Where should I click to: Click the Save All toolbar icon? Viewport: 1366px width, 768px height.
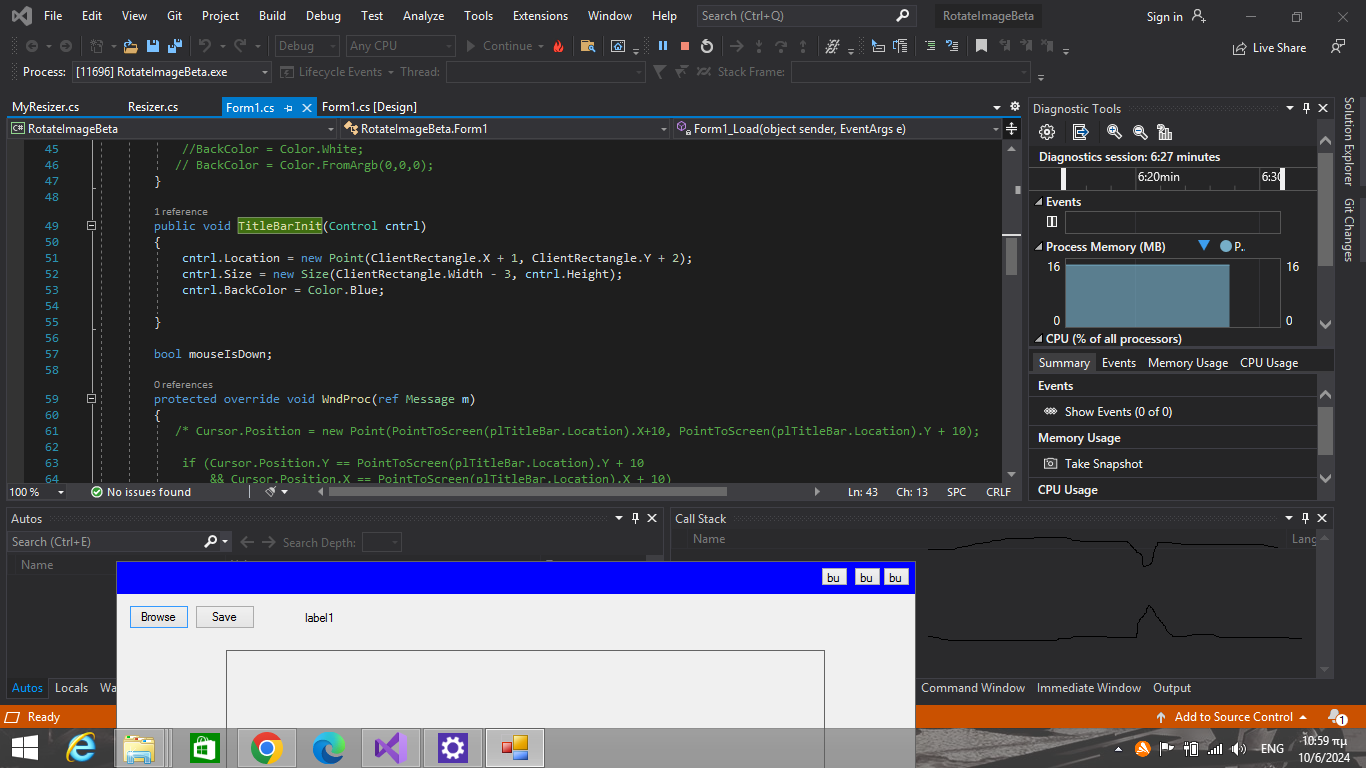[x=175, y=46]
